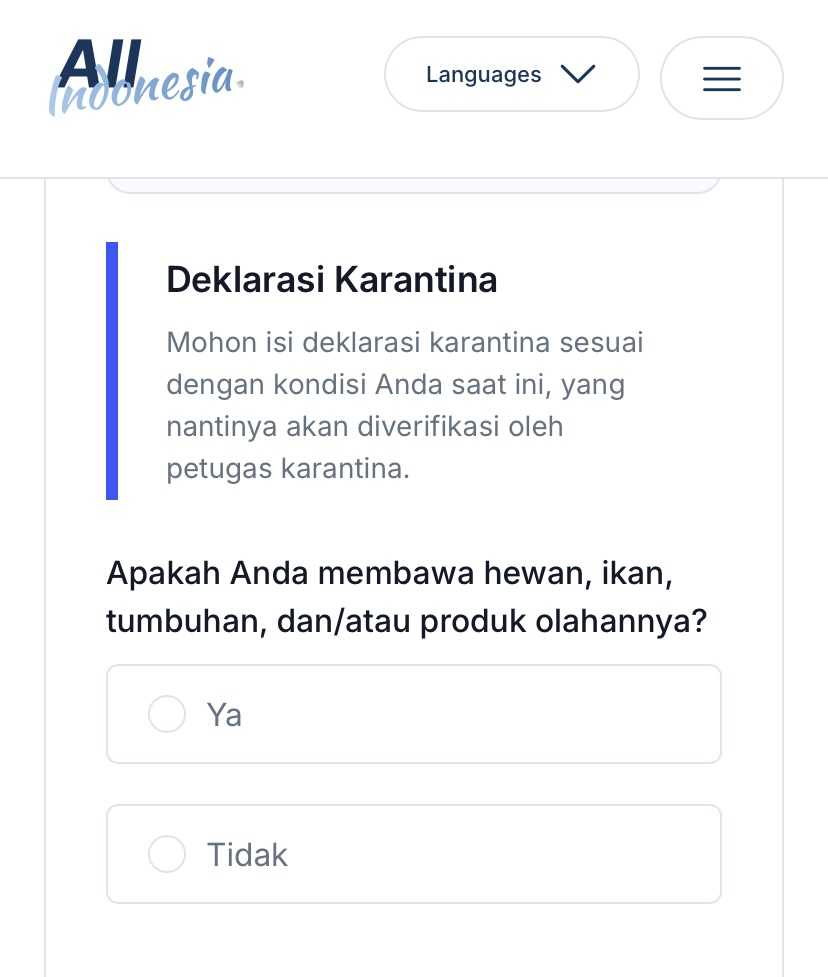Select the Tidak radio circle

[x=167, y=854]
